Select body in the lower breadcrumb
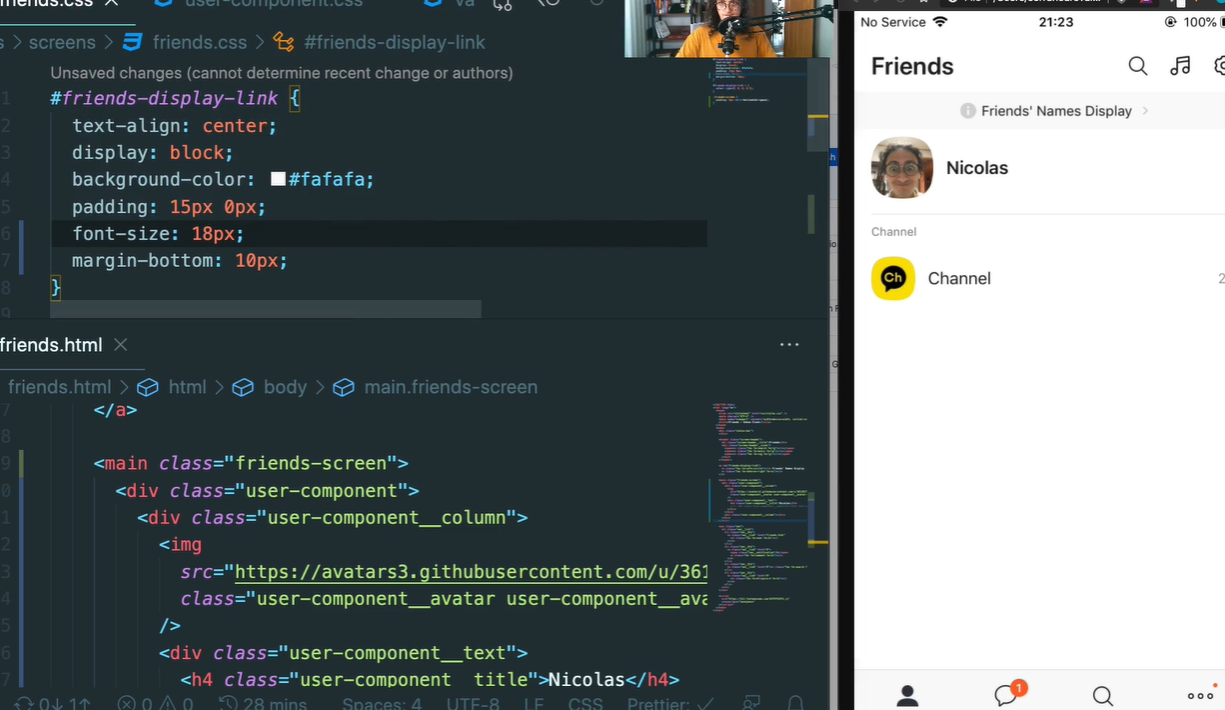The height and width of the screenshot is (710, 1225). (285, 387)
